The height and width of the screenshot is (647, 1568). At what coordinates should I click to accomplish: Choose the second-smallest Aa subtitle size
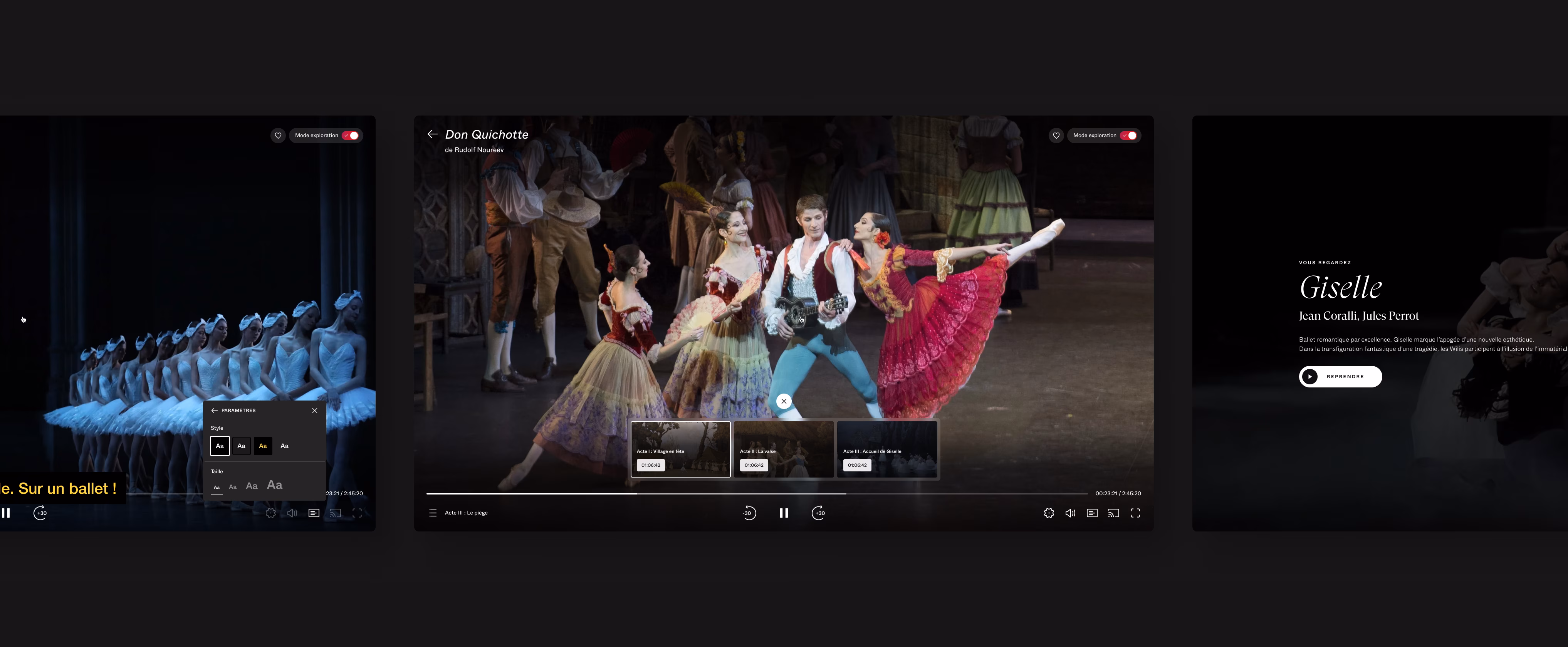233,487
